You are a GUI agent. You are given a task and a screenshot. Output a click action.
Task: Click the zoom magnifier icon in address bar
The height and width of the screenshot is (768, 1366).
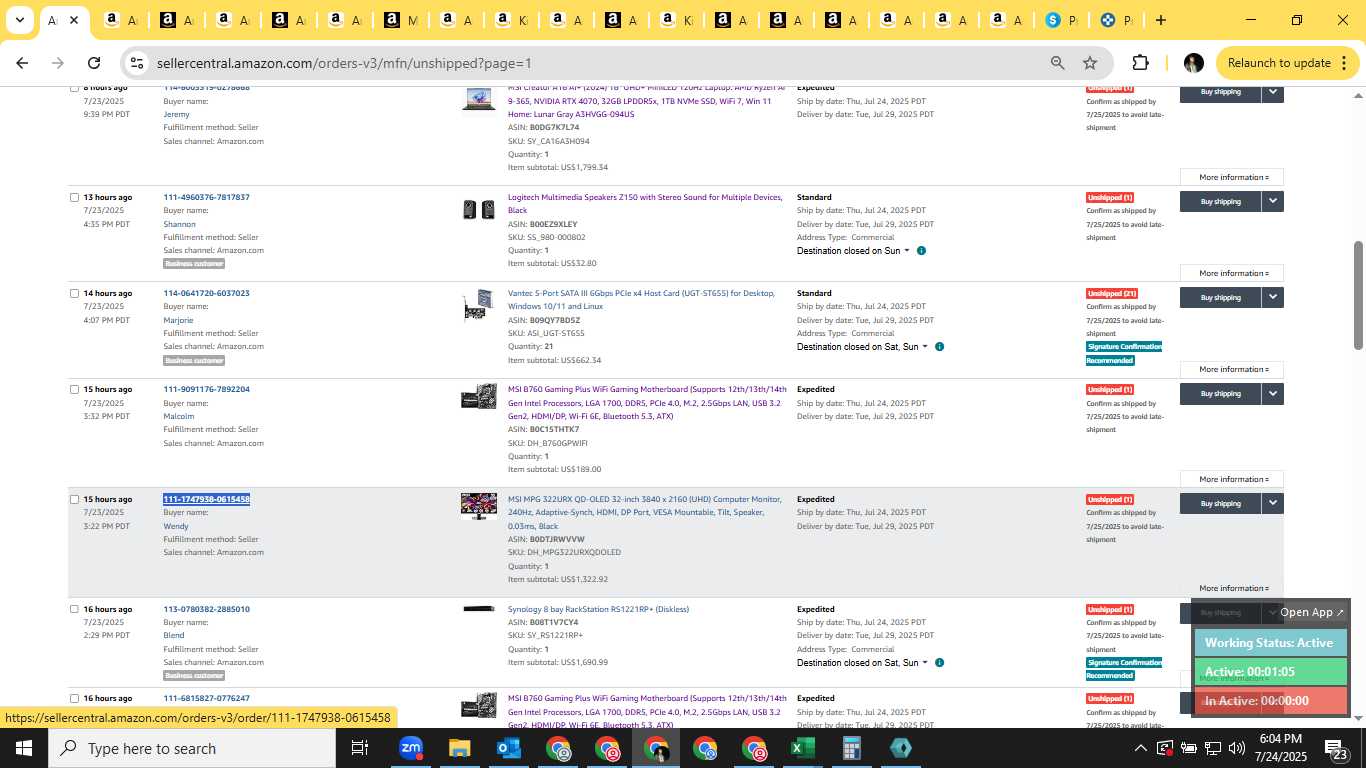[x=1057, y=63]
